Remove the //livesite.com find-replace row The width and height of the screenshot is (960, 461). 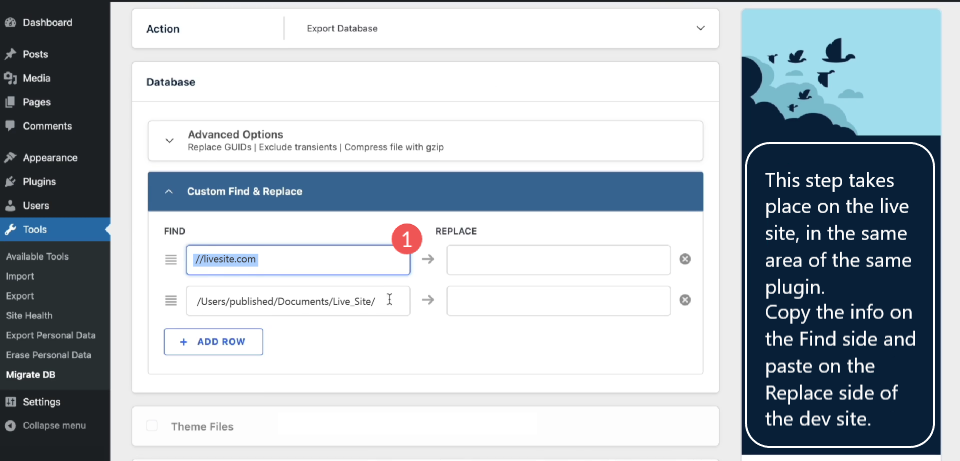(x=685, y=259)
